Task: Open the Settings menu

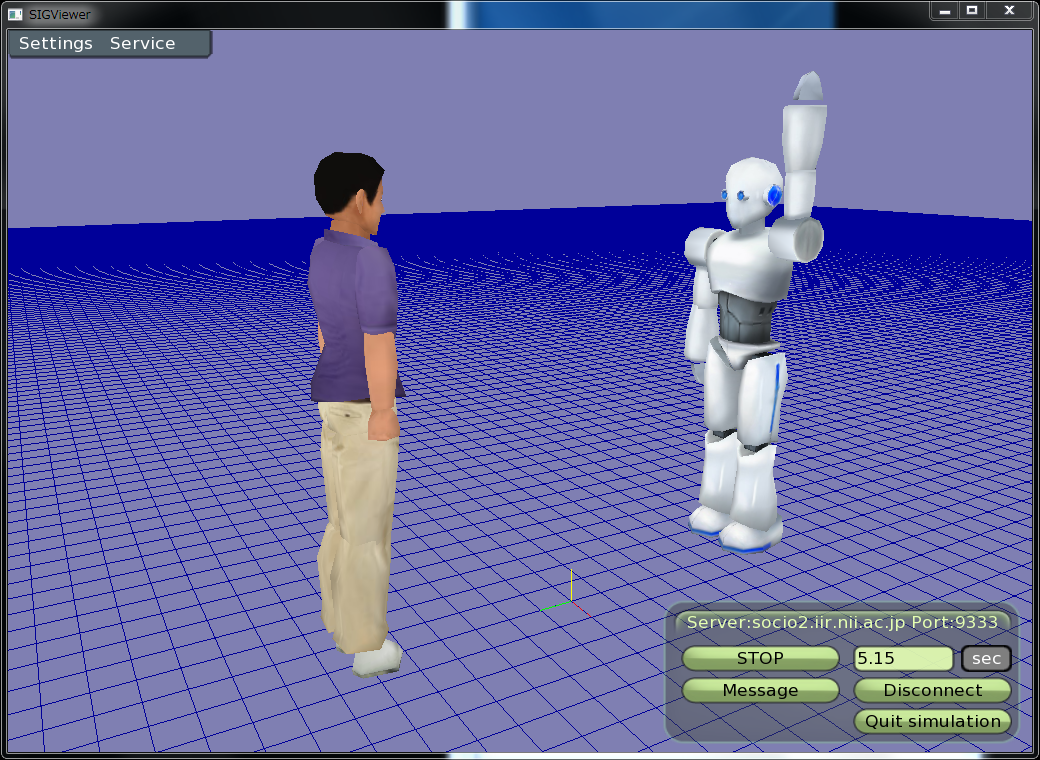Action: pos(55,44)
